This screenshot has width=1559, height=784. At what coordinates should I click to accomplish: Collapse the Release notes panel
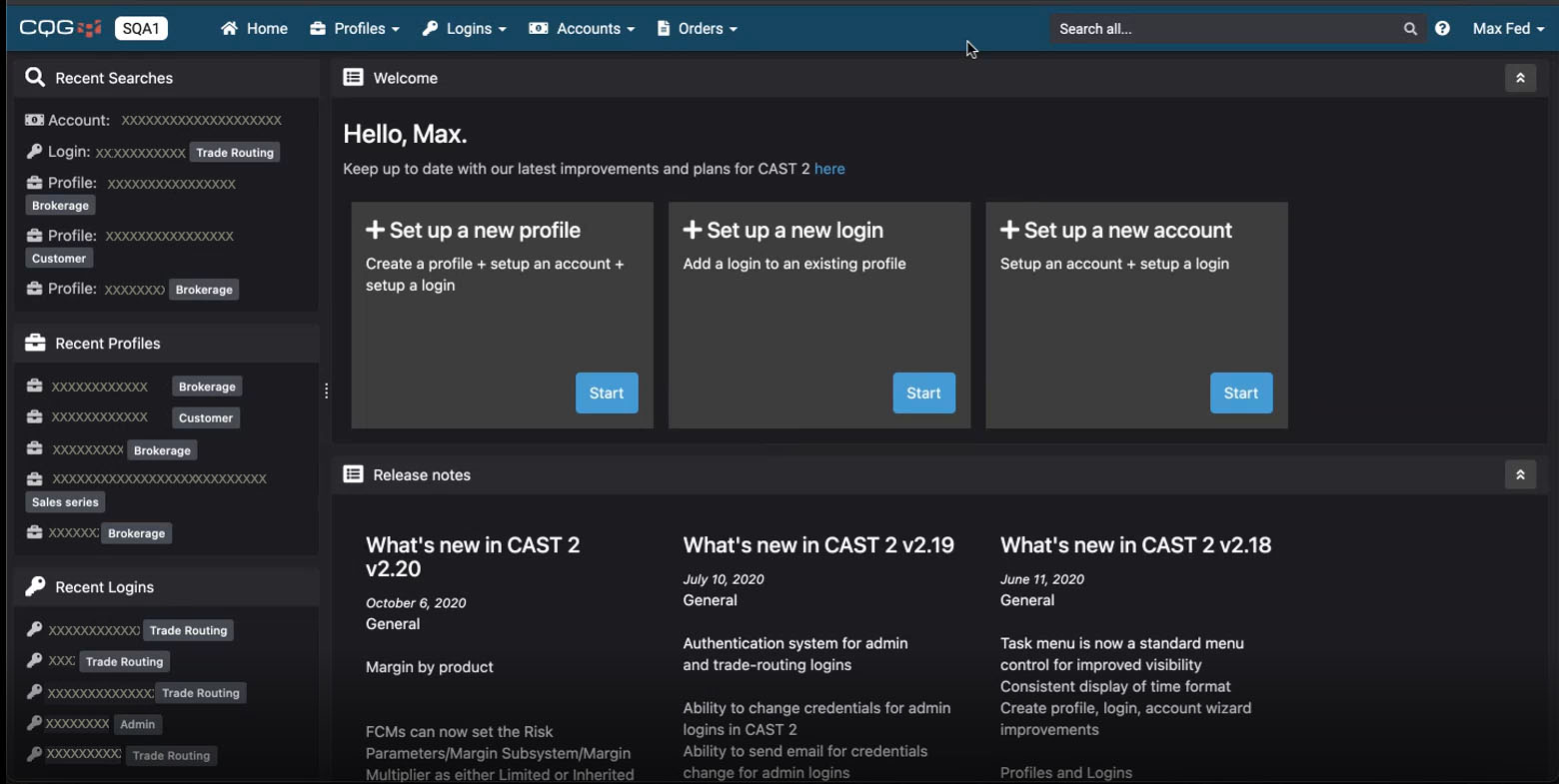coord(1520,474)
